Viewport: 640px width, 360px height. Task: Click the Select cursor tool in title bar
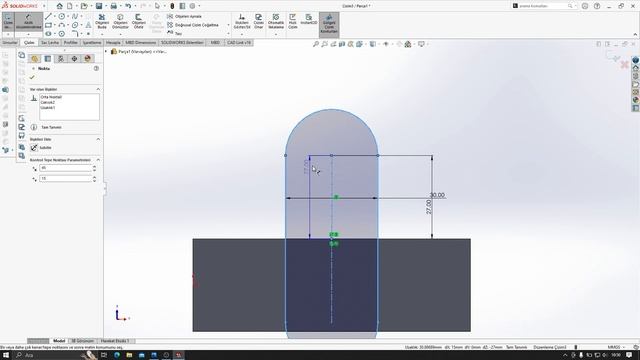click(157, 6)
